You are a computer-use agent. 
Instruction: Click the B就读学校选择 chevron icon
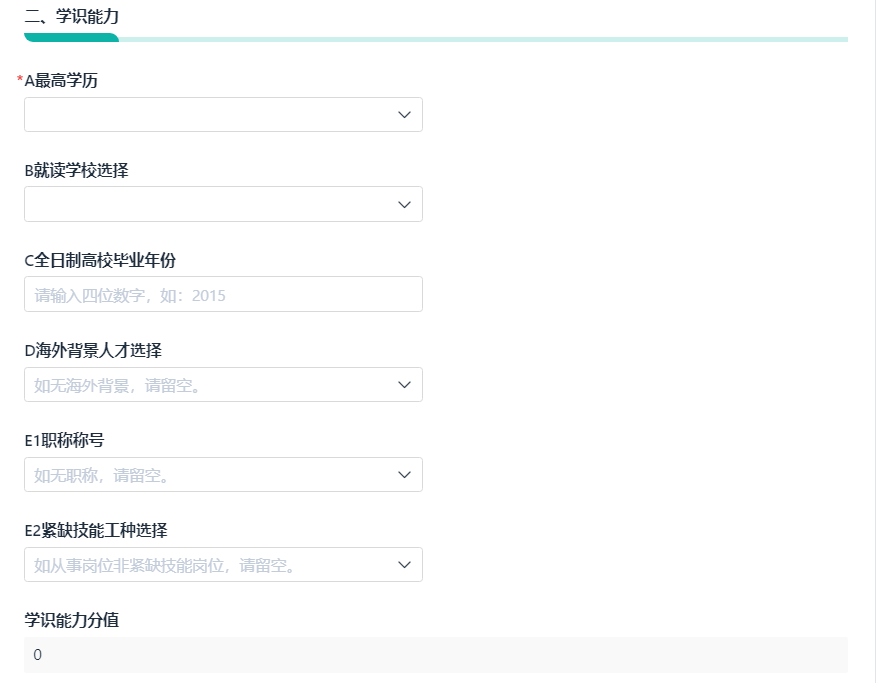(x=404, y=204)
